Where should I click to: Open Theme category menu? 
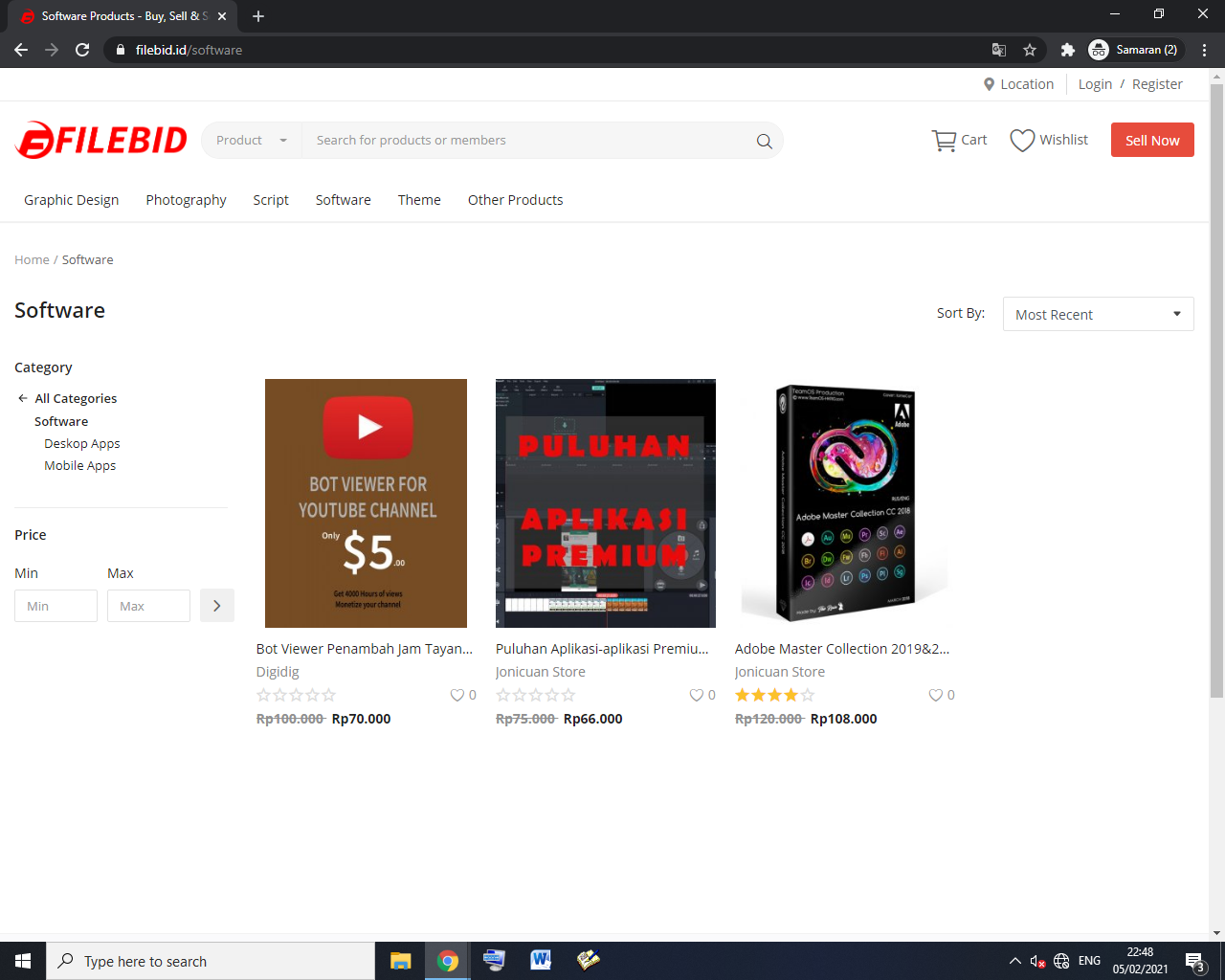[x=419, y=200]
